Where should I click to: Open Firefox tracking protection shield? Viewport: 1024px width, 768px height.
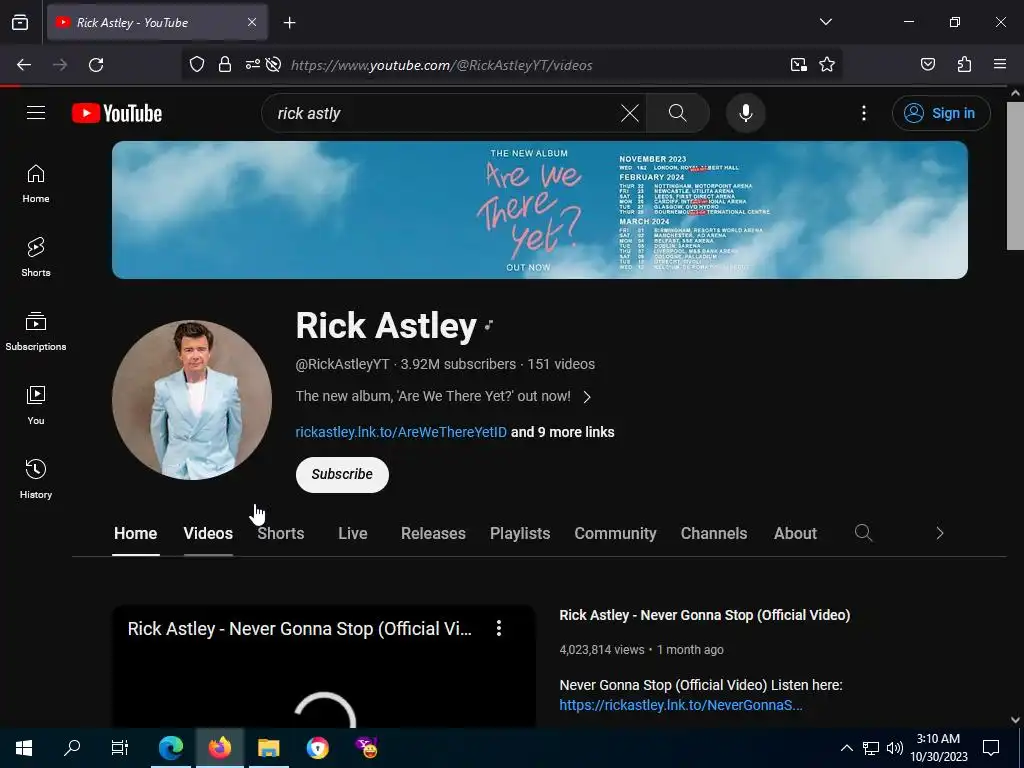point(197,64)
